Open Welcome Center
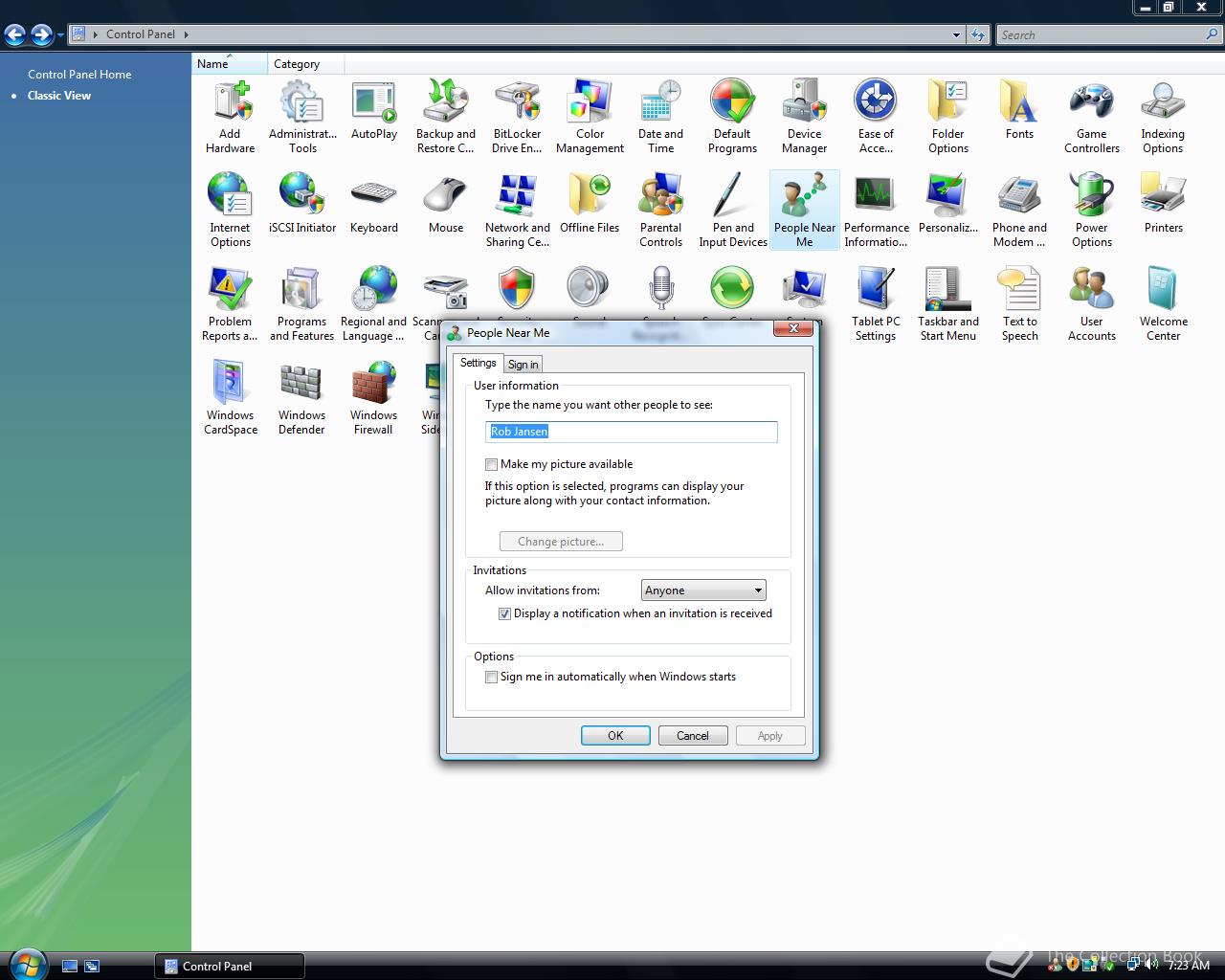Image resolution: width=1225 pixels, height=980 pixels. point(1163,304)
